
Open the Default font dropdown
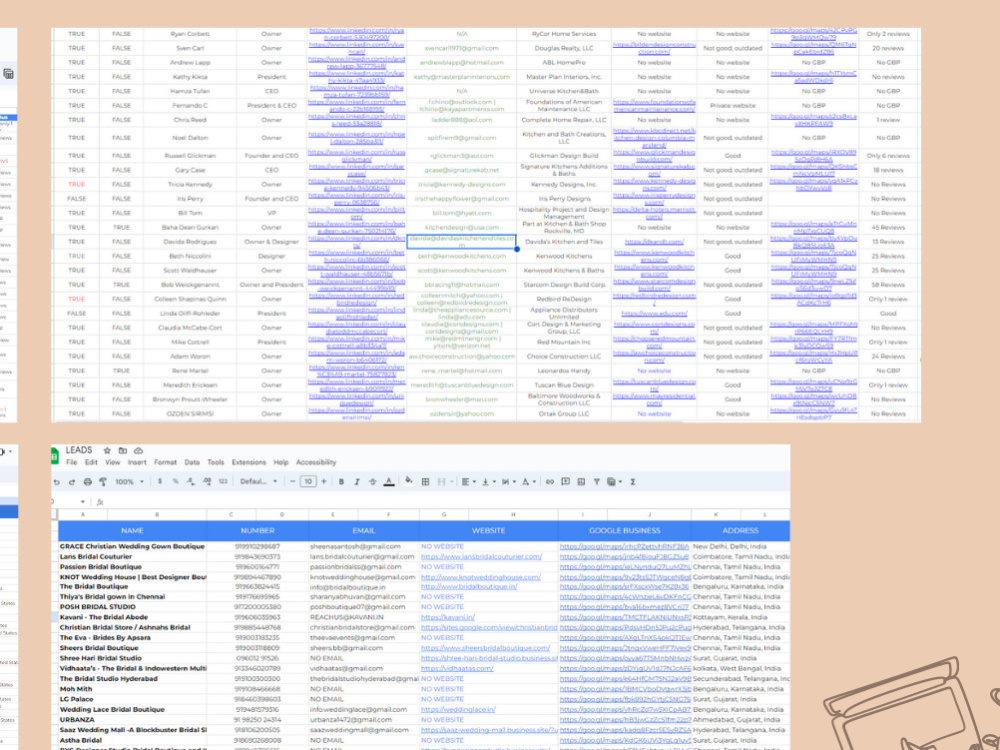point(258,482)
